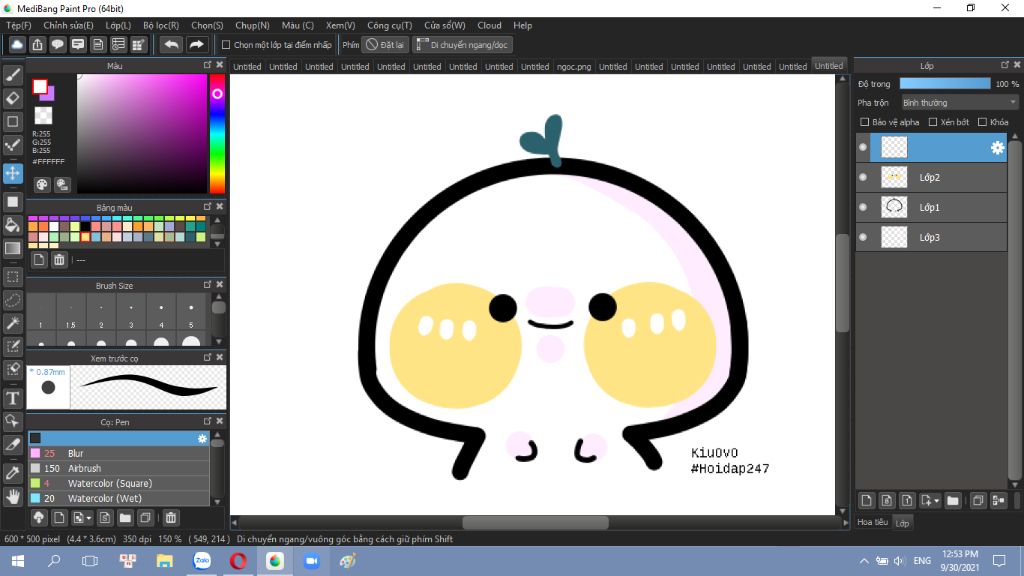Open active brush settings gear
1024x576 pixels.
(202, 438)
